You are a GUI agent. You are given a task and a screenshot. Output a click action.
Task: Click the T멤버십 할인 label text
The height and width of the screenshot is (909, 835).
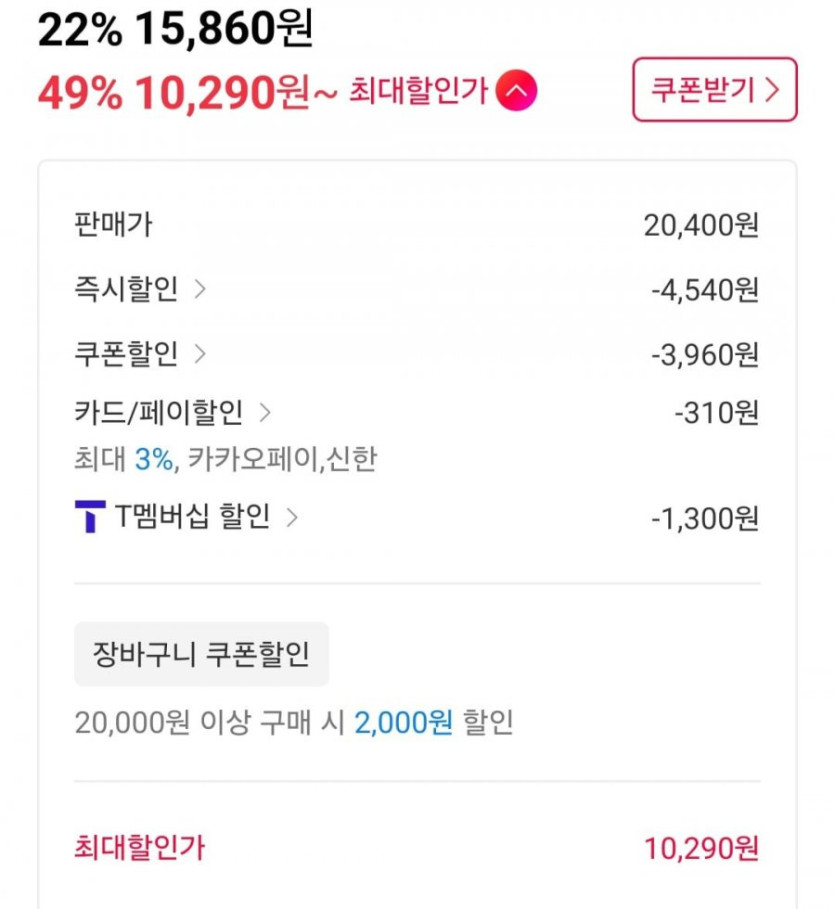tap(192, 517)
